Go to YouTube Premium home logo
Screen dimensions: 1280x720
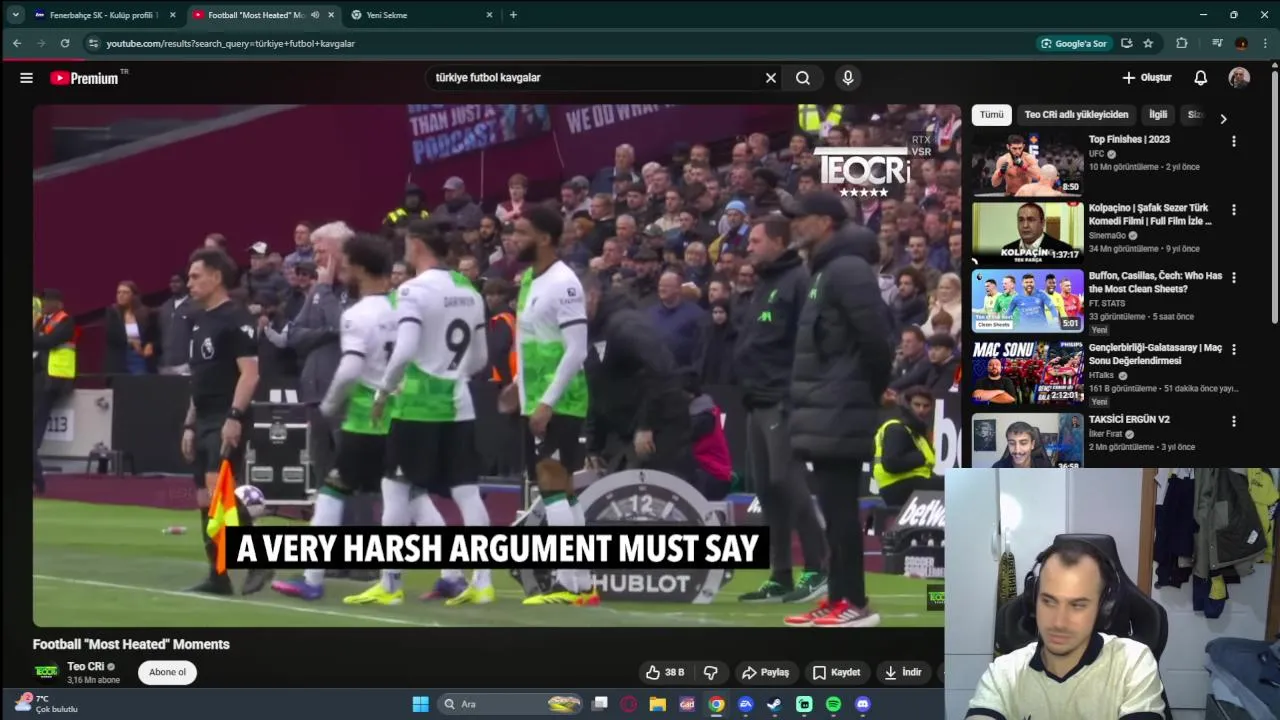84,78
